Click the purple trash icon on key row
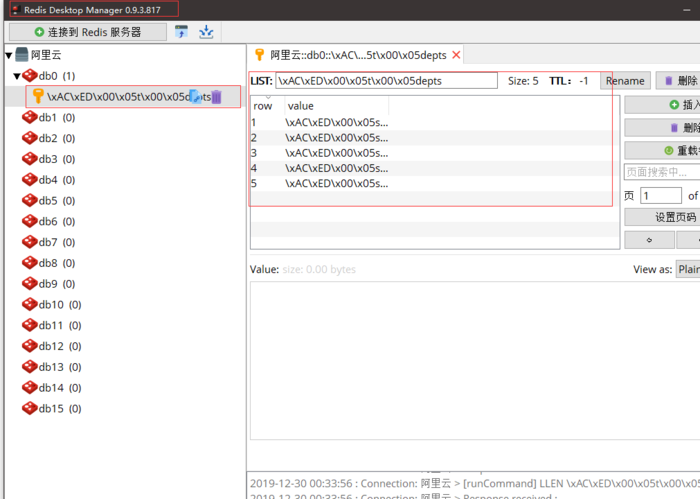Image resolution: width=700 pixels, height=499 pixels. tap(217, 96)
